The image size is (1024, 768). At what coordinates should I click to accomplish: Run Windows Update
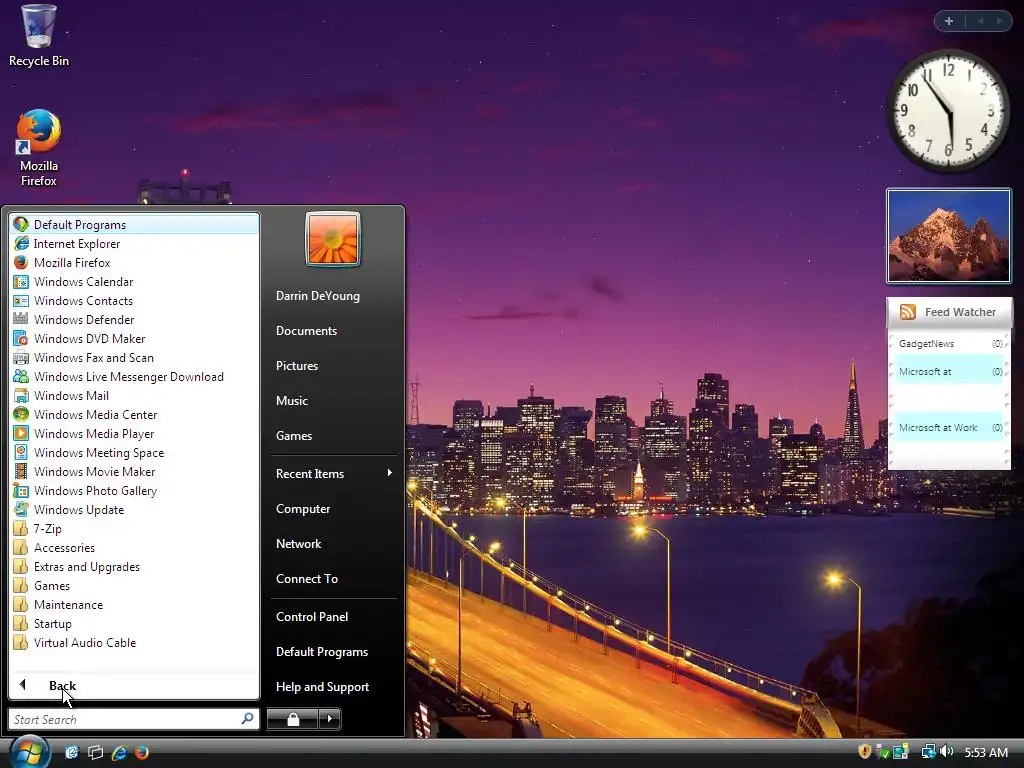click(x=134, y=509)
